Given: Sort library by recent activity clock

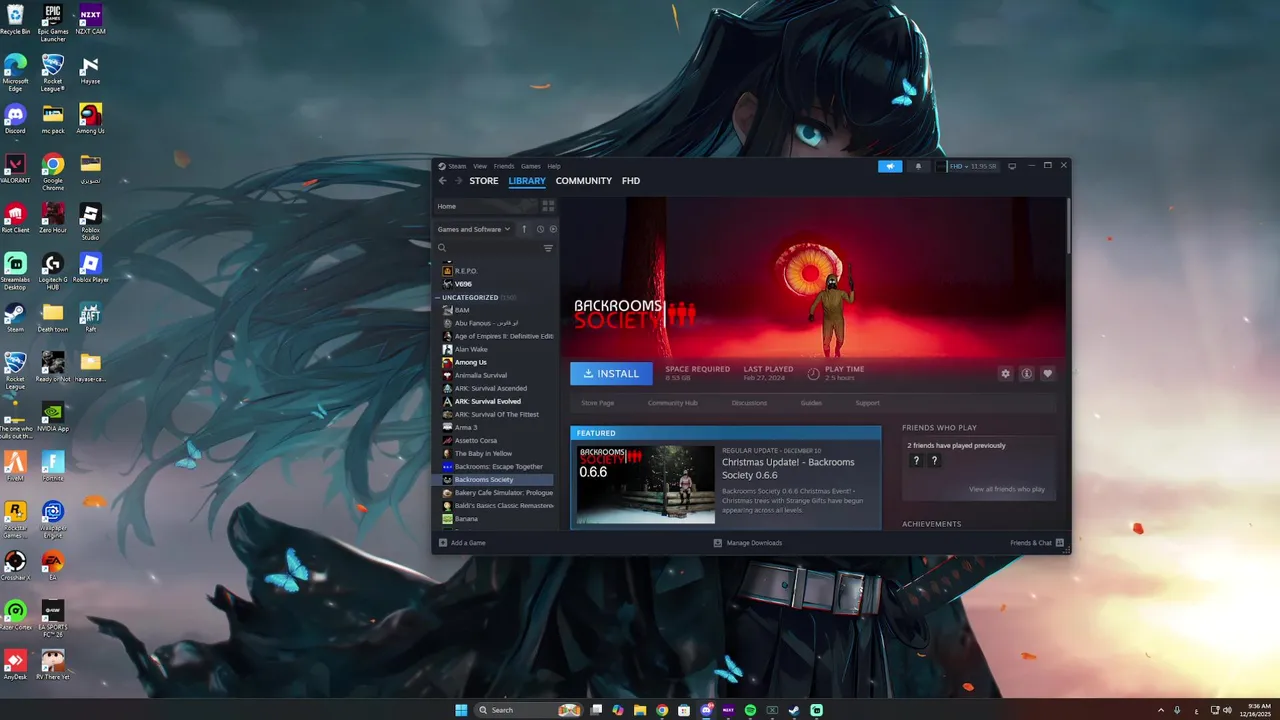Looking at the screenshot, I should [x=540, y=229].
